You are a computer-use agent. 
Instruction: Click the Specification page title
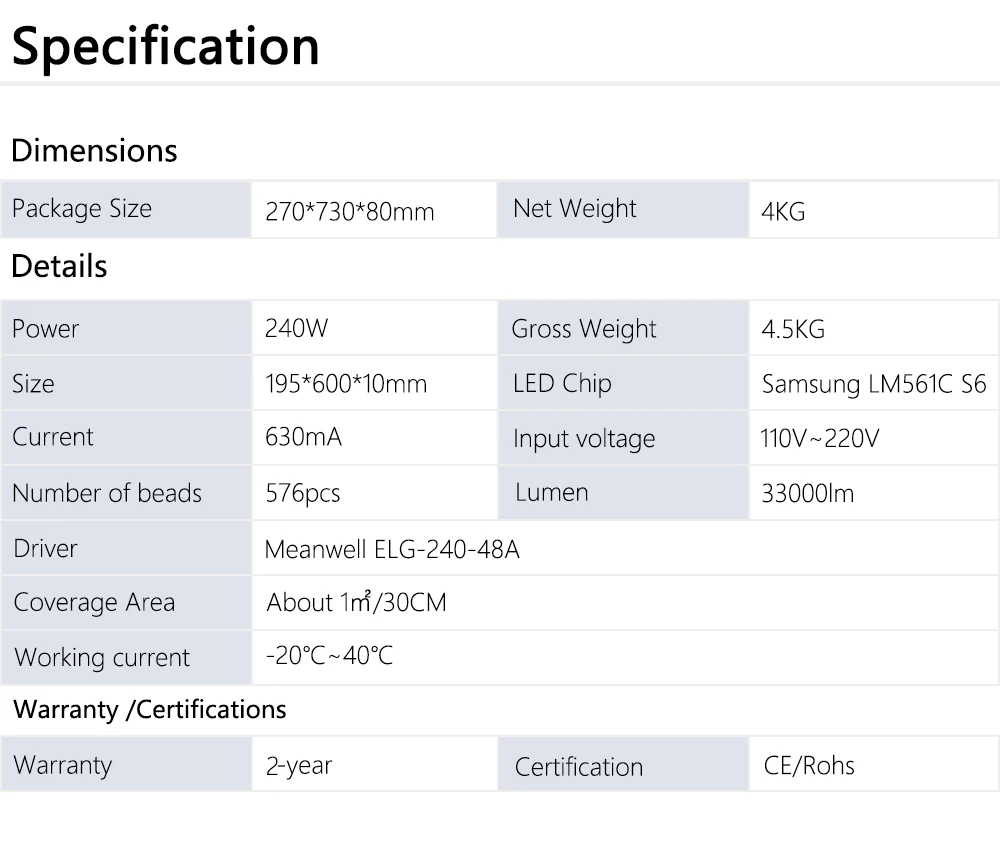pos(166,45)
